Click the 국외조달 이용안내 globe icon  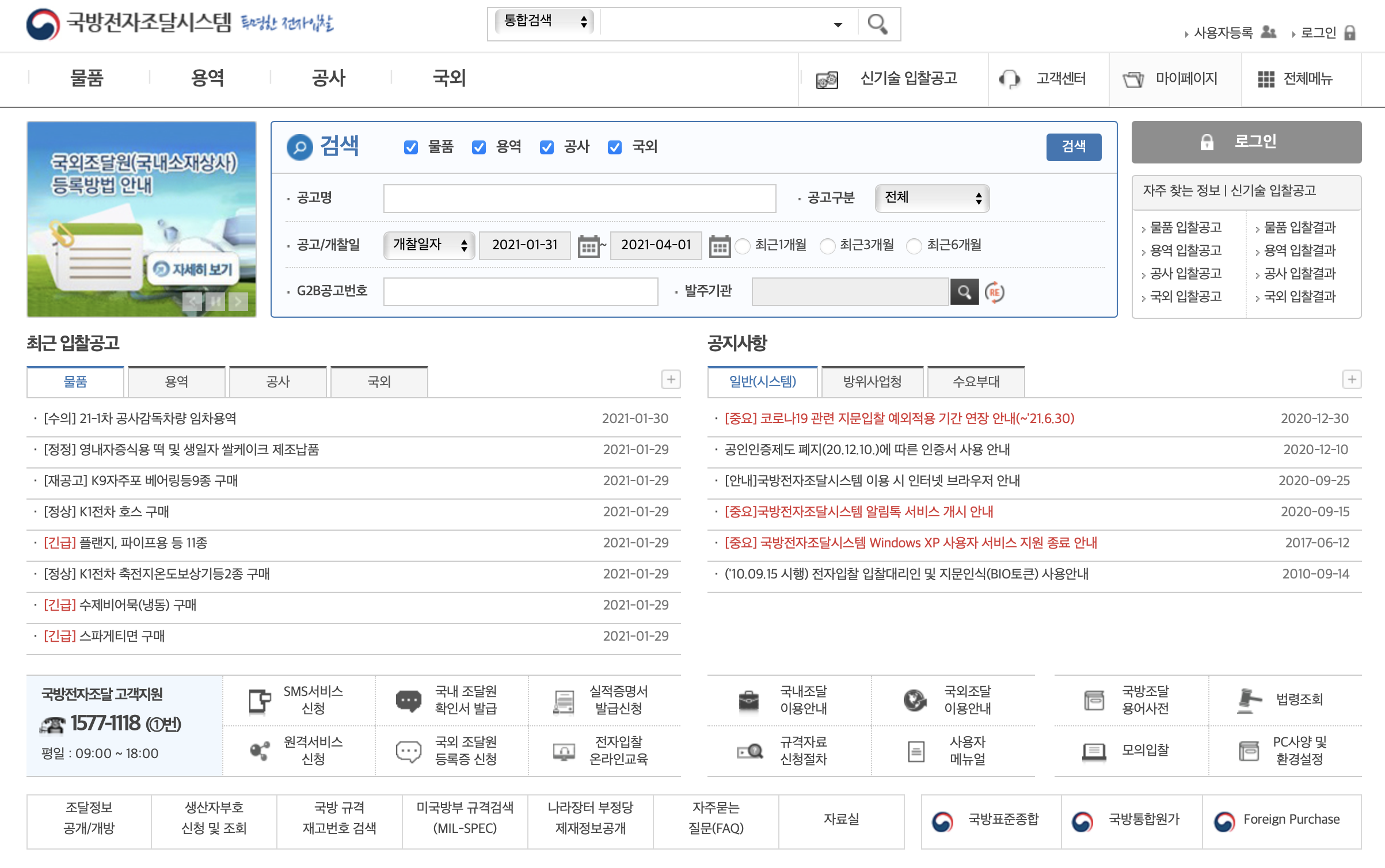(x=914, y=700)
